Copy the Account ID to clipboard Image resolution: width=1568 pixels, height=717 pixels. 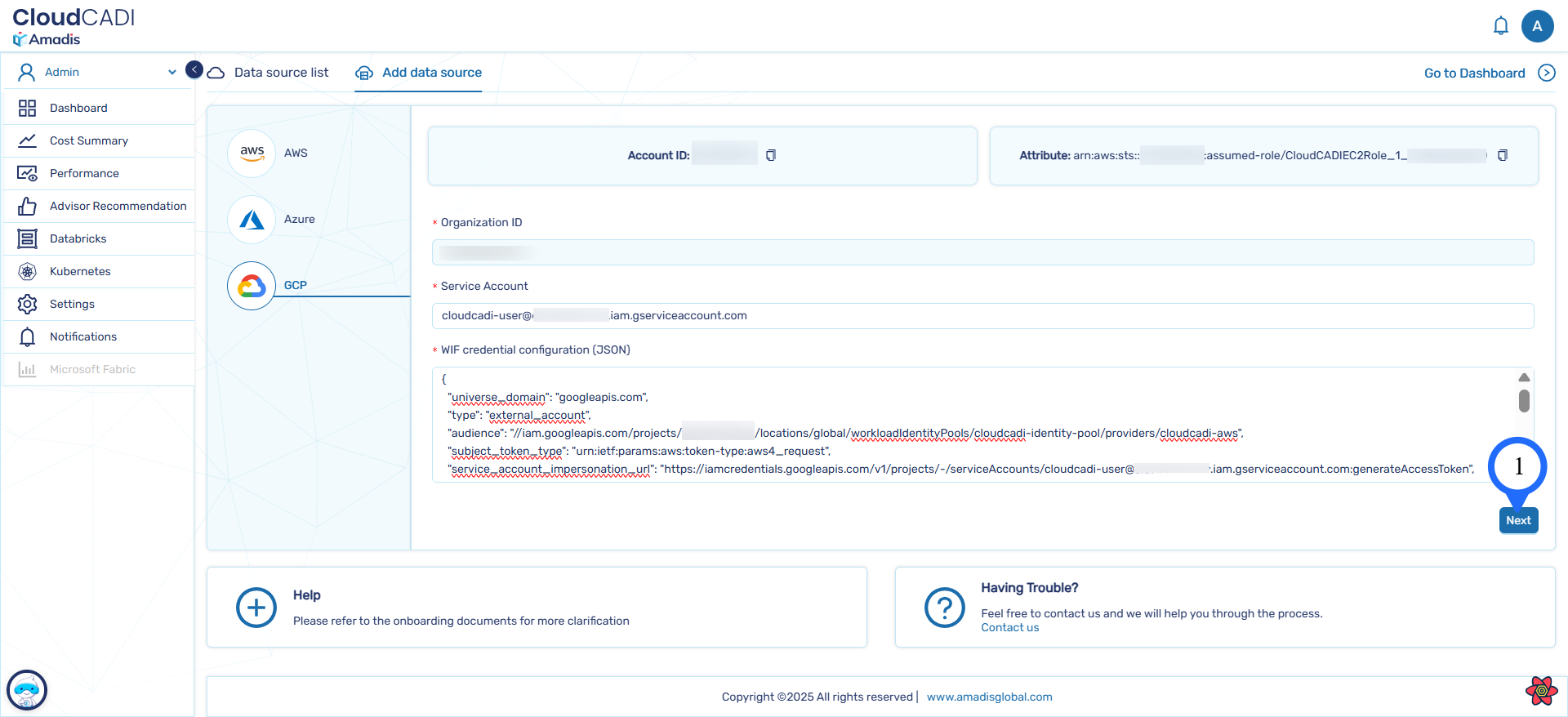(x=770, y=155)
